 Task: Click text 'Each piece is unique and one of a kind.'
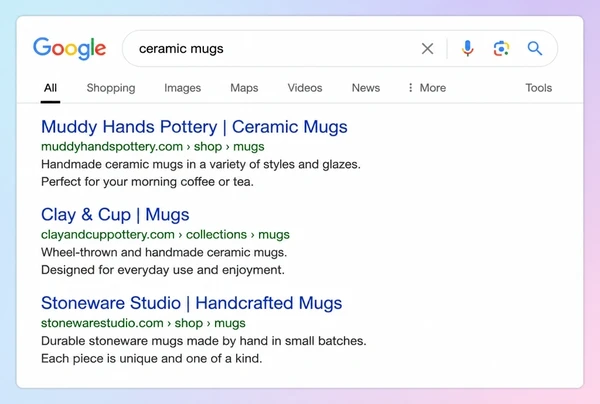pos(152,358)
